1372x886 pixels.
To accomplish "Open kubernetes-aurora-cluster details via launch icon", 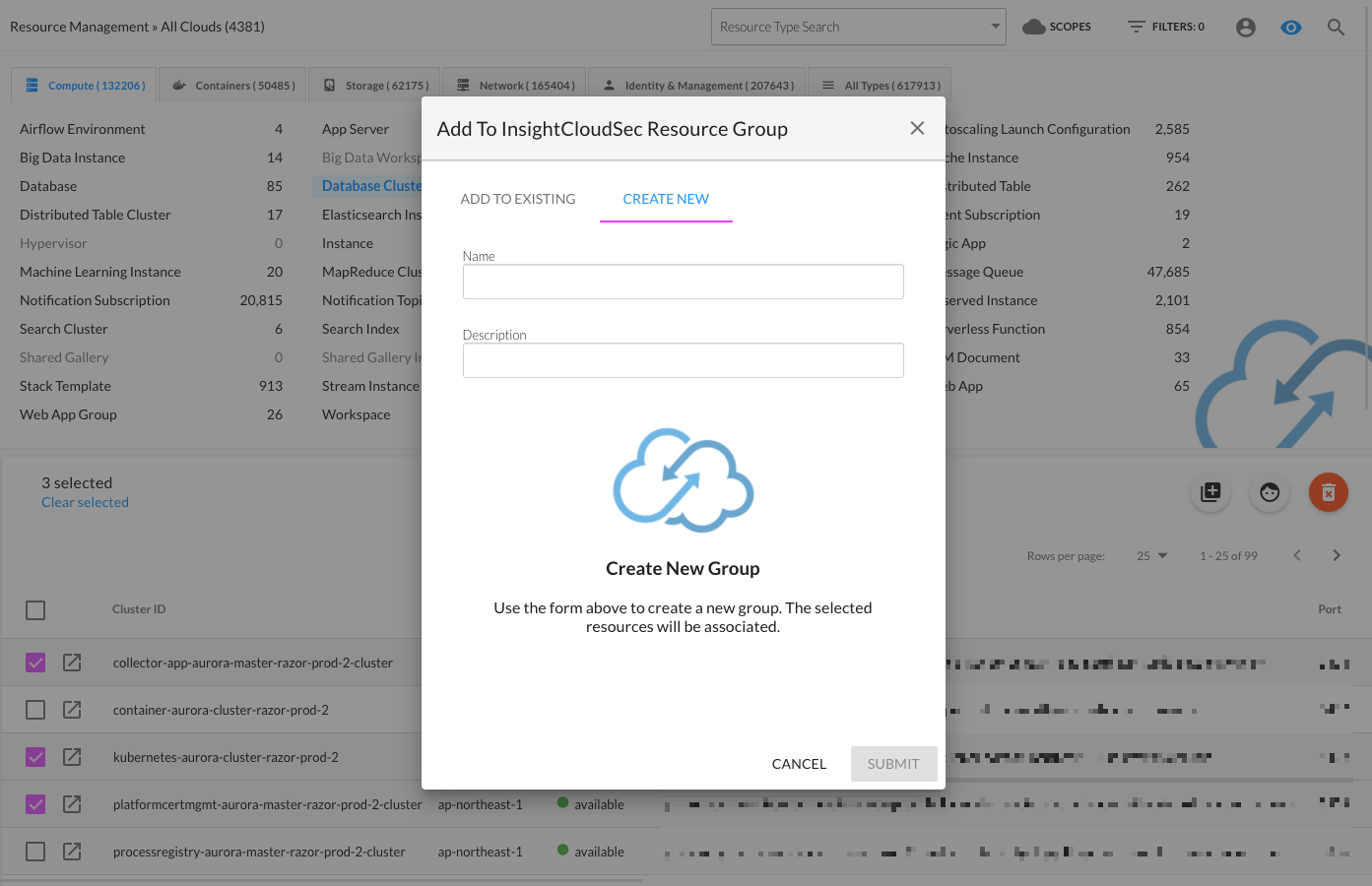I will pyautogui.click(x=72, y=757).
